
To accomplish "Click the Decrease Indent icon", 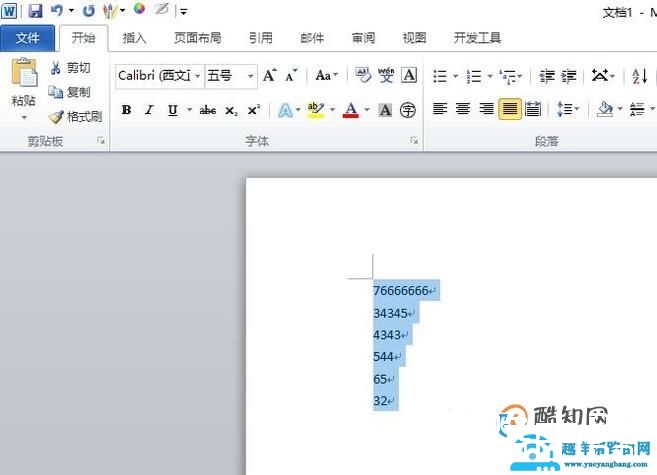I will coord(546,76).
